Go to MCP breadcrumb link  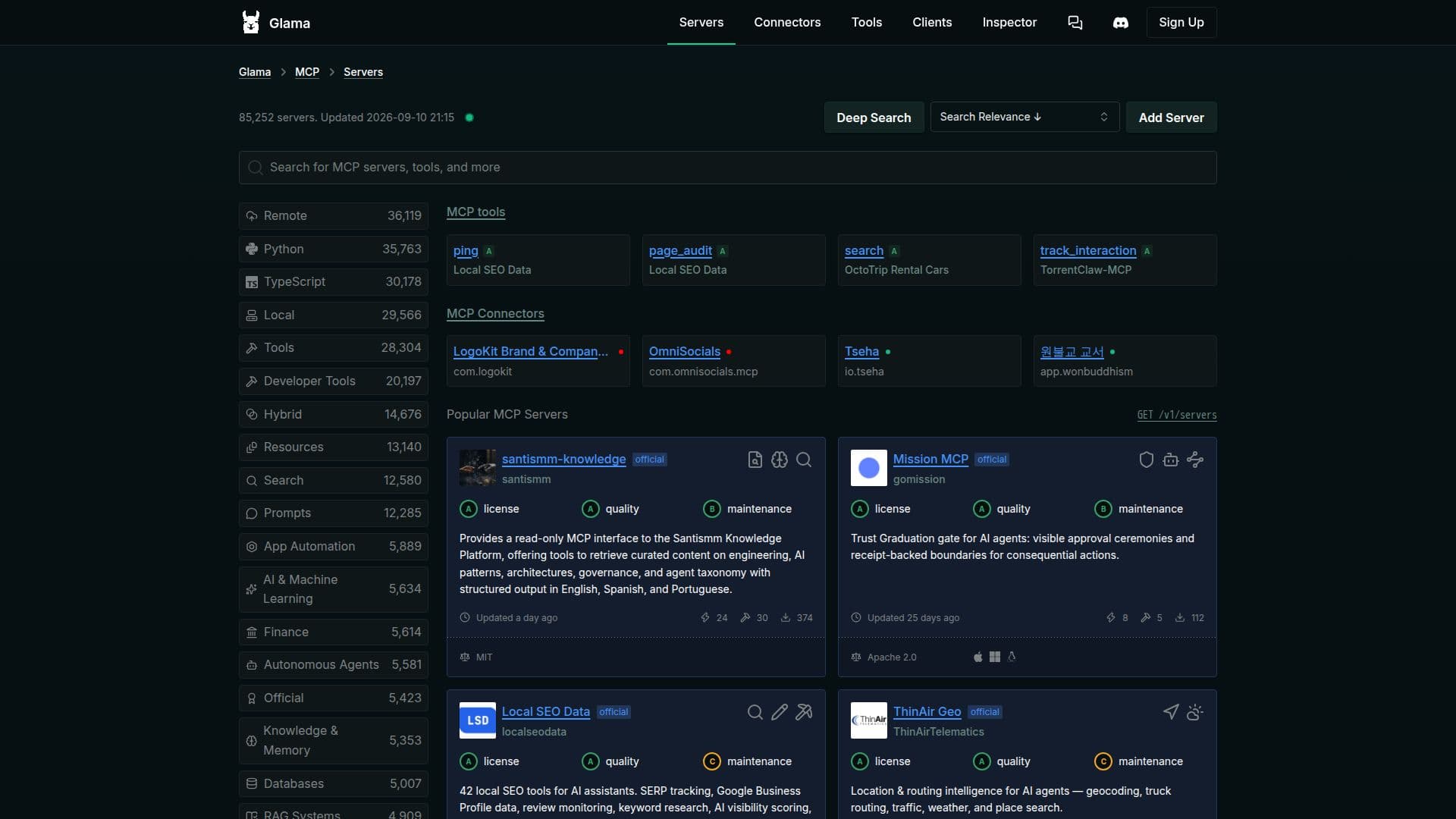click(x=307, y=72)
